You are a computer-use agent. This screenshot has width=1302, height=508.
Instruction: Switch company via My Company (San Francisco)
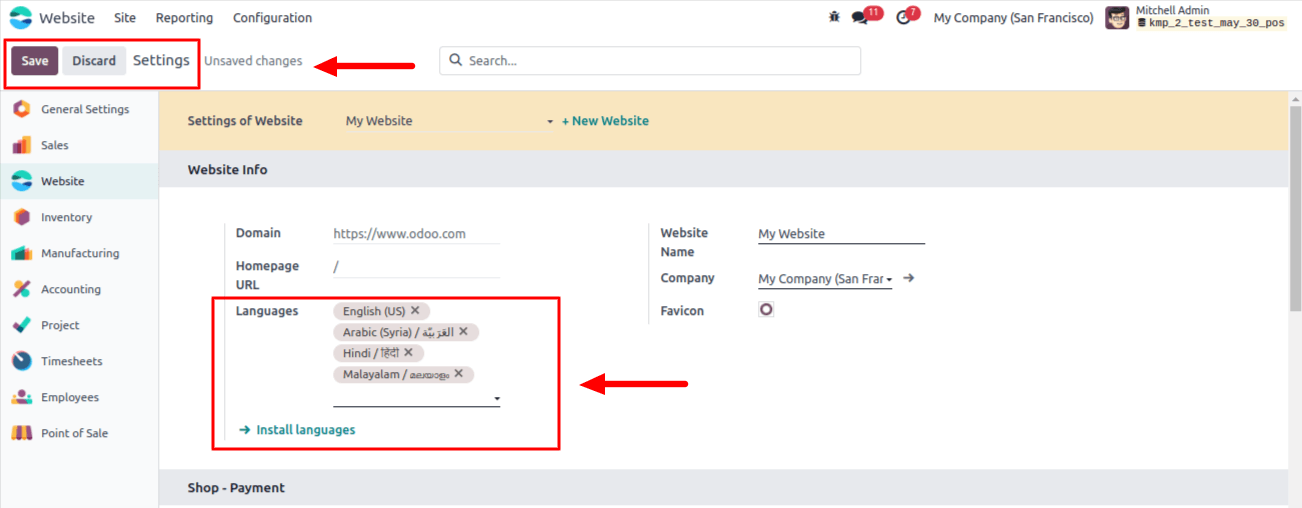(x=1013, y=18)
